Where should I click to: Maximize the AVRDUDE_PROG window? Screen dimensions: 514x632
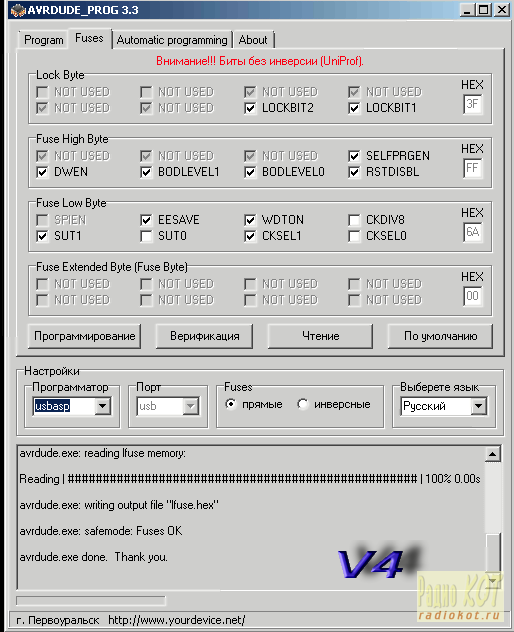[484, 10]
